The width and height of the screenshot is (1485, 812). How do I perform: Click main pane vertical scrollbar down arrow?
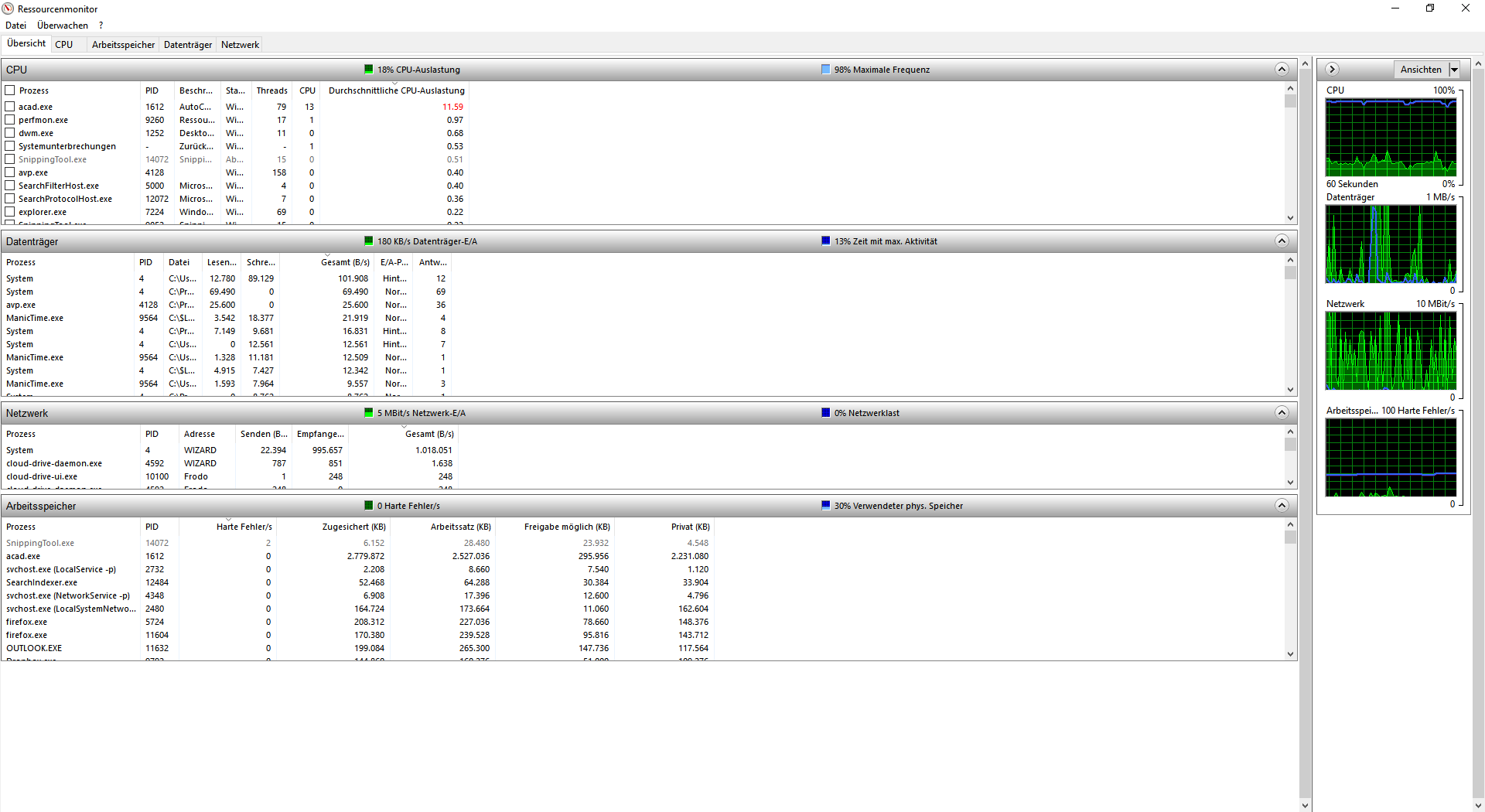(x=1306, y=805)
